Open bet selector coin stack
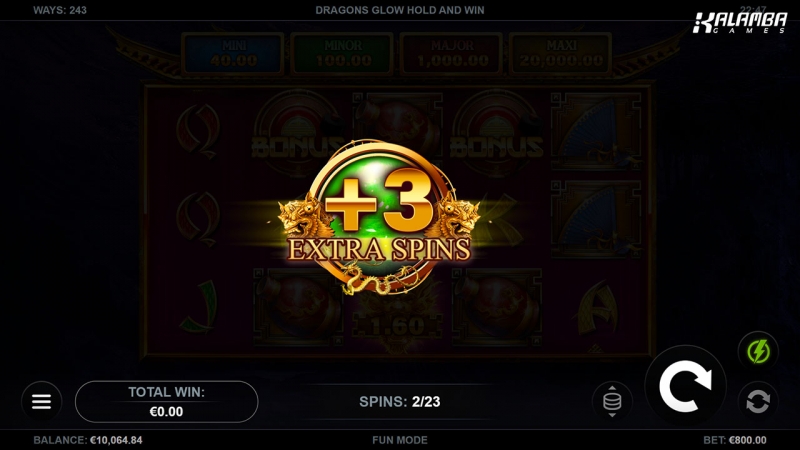 (612, 402)
